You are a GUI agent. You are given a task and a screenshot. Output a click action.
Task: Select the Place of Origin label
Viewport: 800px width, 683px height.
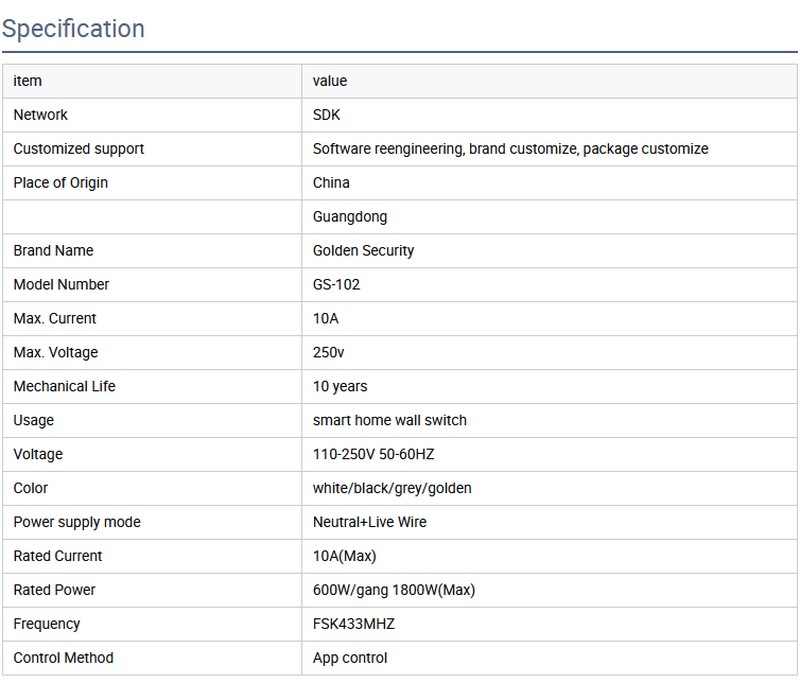[61, 183]
